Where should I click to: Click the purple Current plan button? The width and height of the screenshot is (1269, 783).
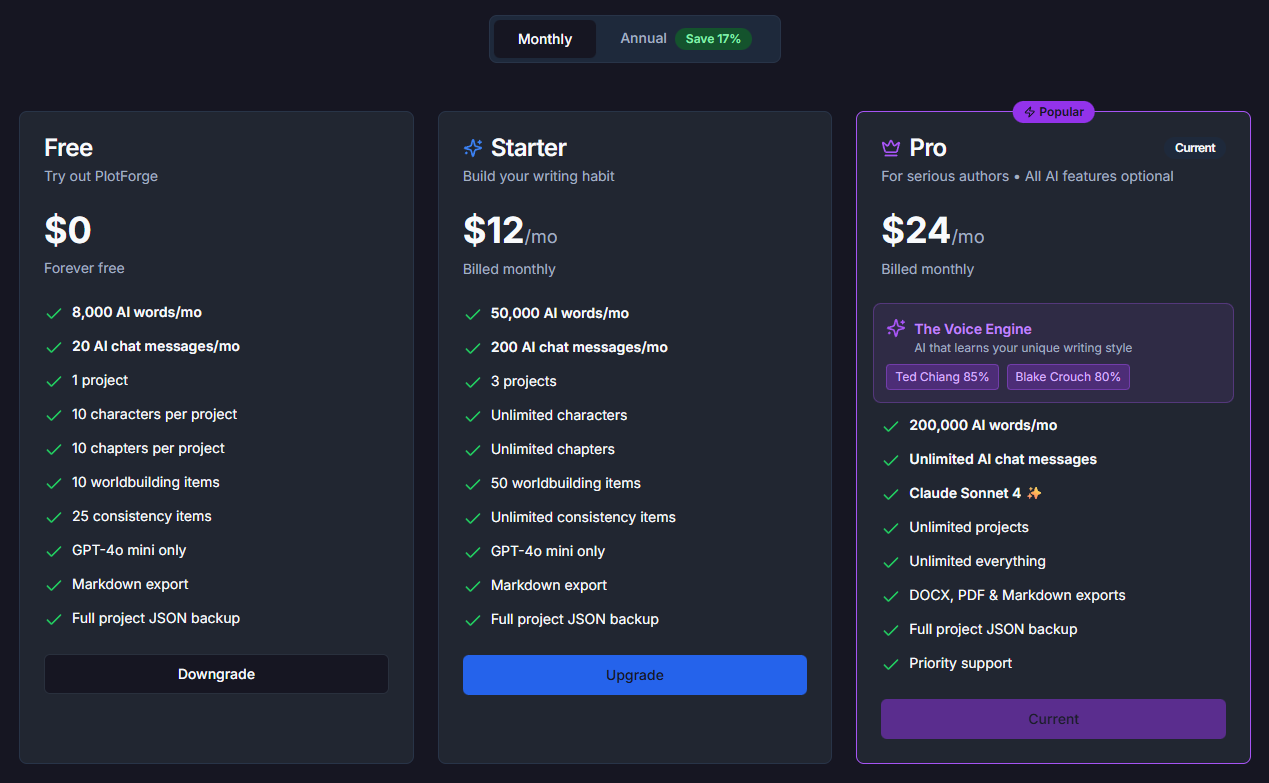pos(1053,719)
